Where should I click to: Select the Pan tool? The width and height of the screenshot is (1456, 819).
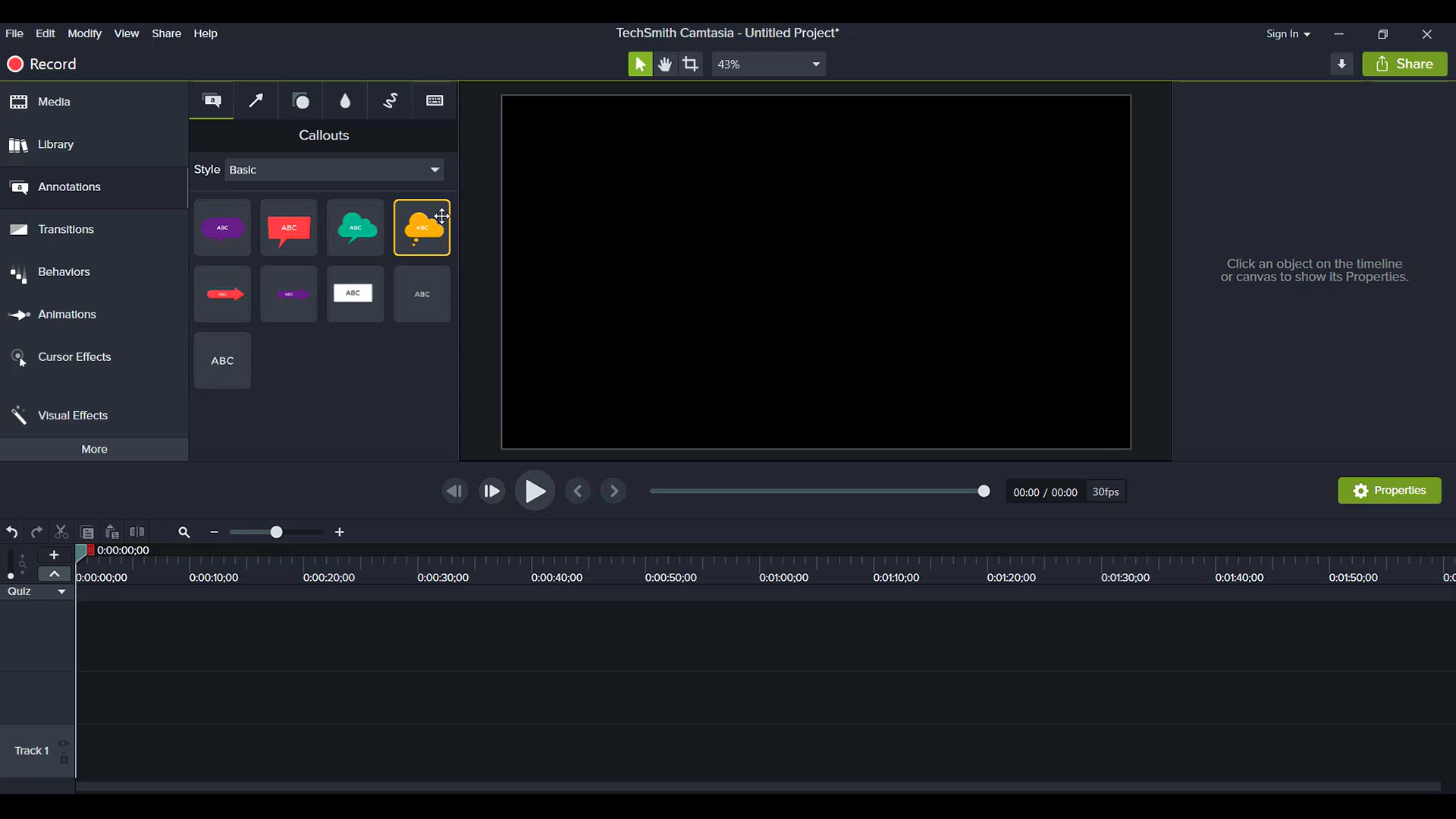point(665,64)
